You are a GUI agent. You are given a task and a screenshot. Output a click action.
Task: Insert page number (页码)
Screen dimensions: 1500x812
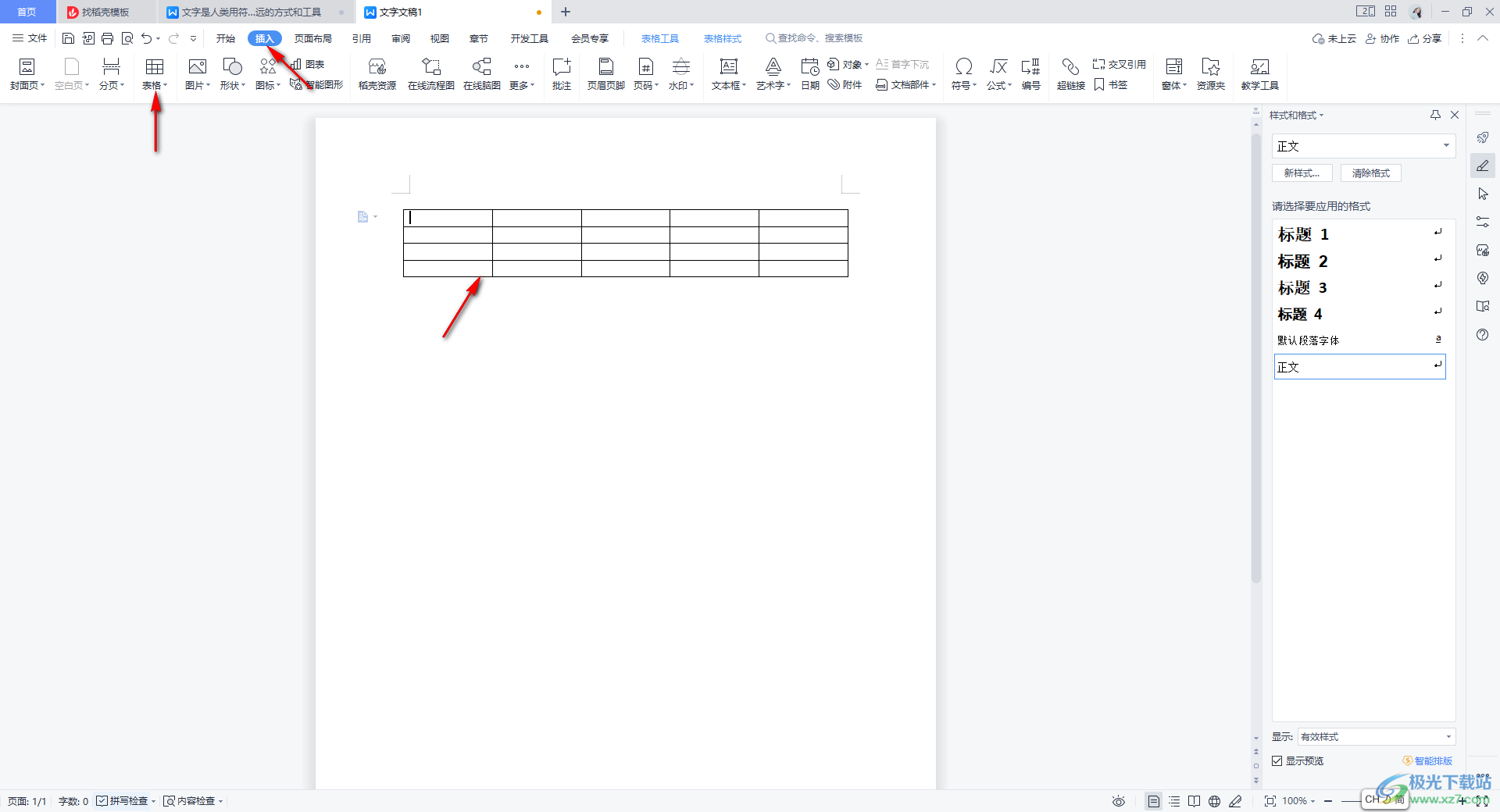[646, 74]
